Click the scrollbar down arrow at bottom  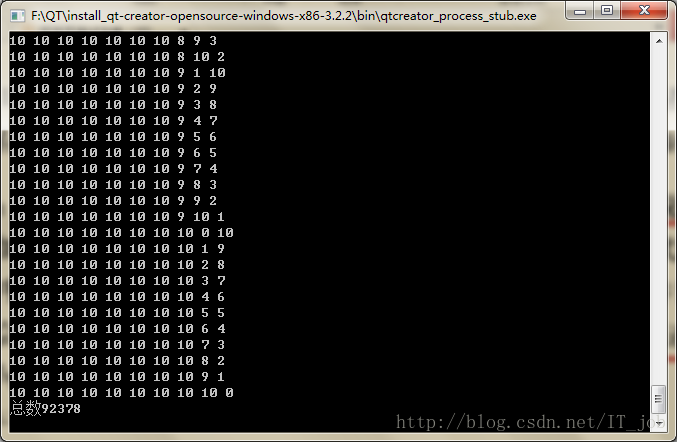tap(659, 423)
